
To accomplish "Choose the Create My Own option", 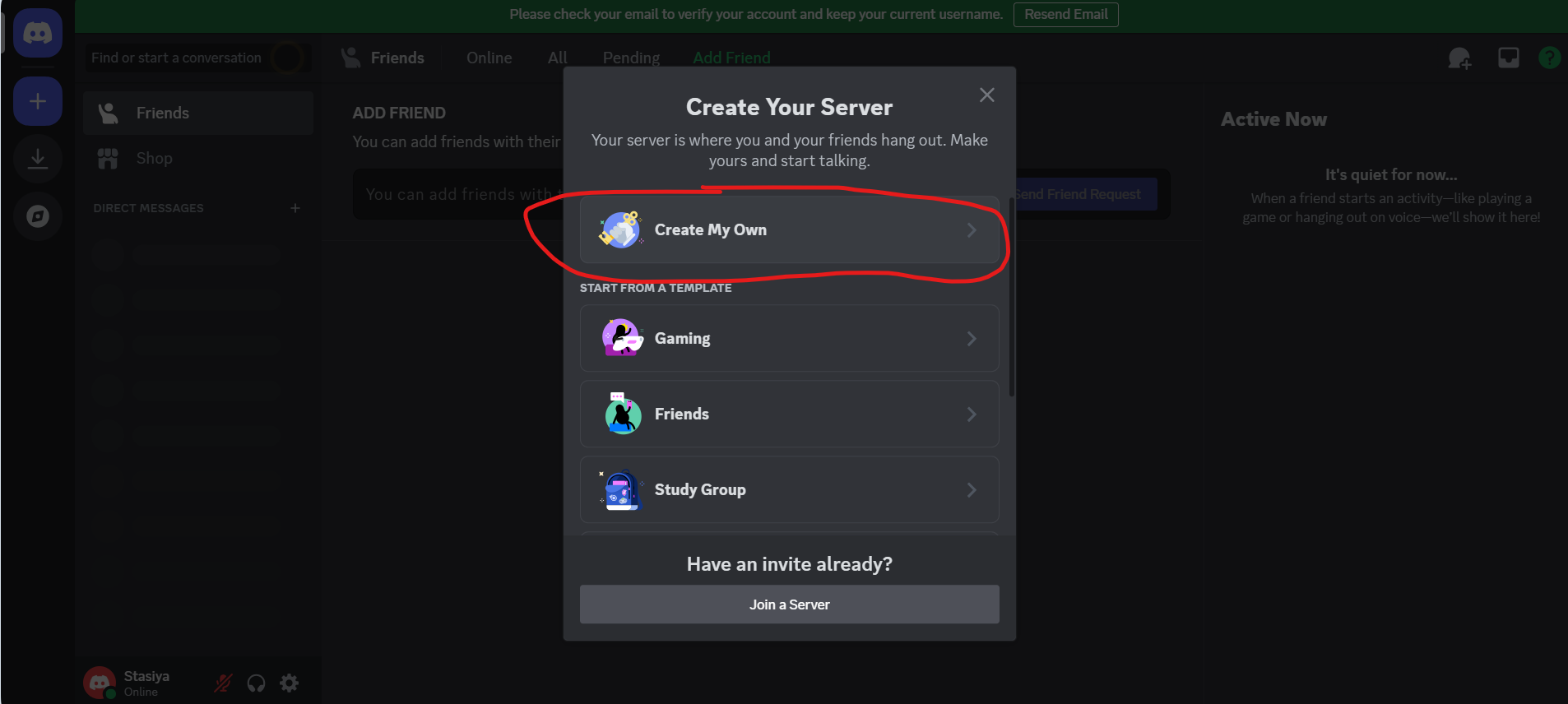I will 790,229.
